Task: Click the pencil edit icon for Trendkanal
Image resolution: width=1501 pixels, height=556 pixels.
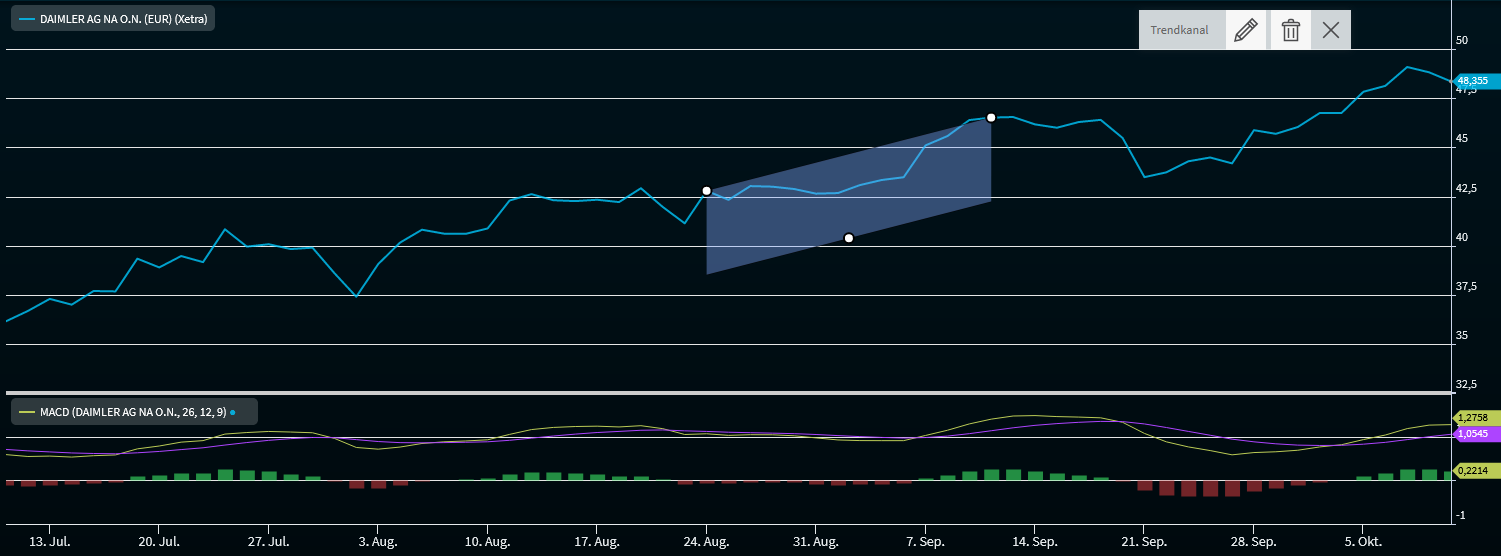Action: pos(1245,30)
